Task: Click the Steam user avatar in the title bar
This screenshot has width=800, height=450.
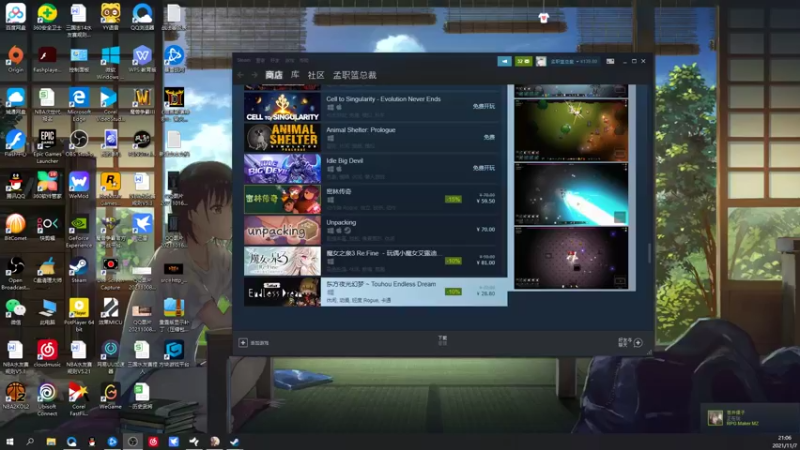Action: coord(541,61)
